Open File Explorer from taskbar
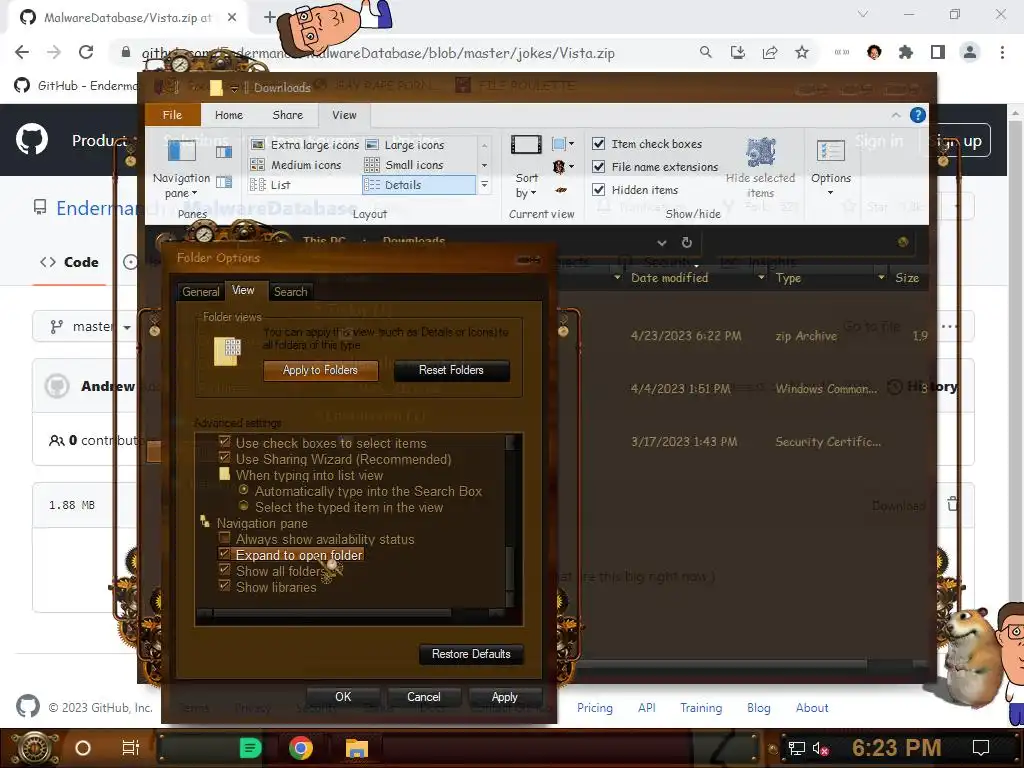This screenshot has height=768, width=1024. [357, 748]
